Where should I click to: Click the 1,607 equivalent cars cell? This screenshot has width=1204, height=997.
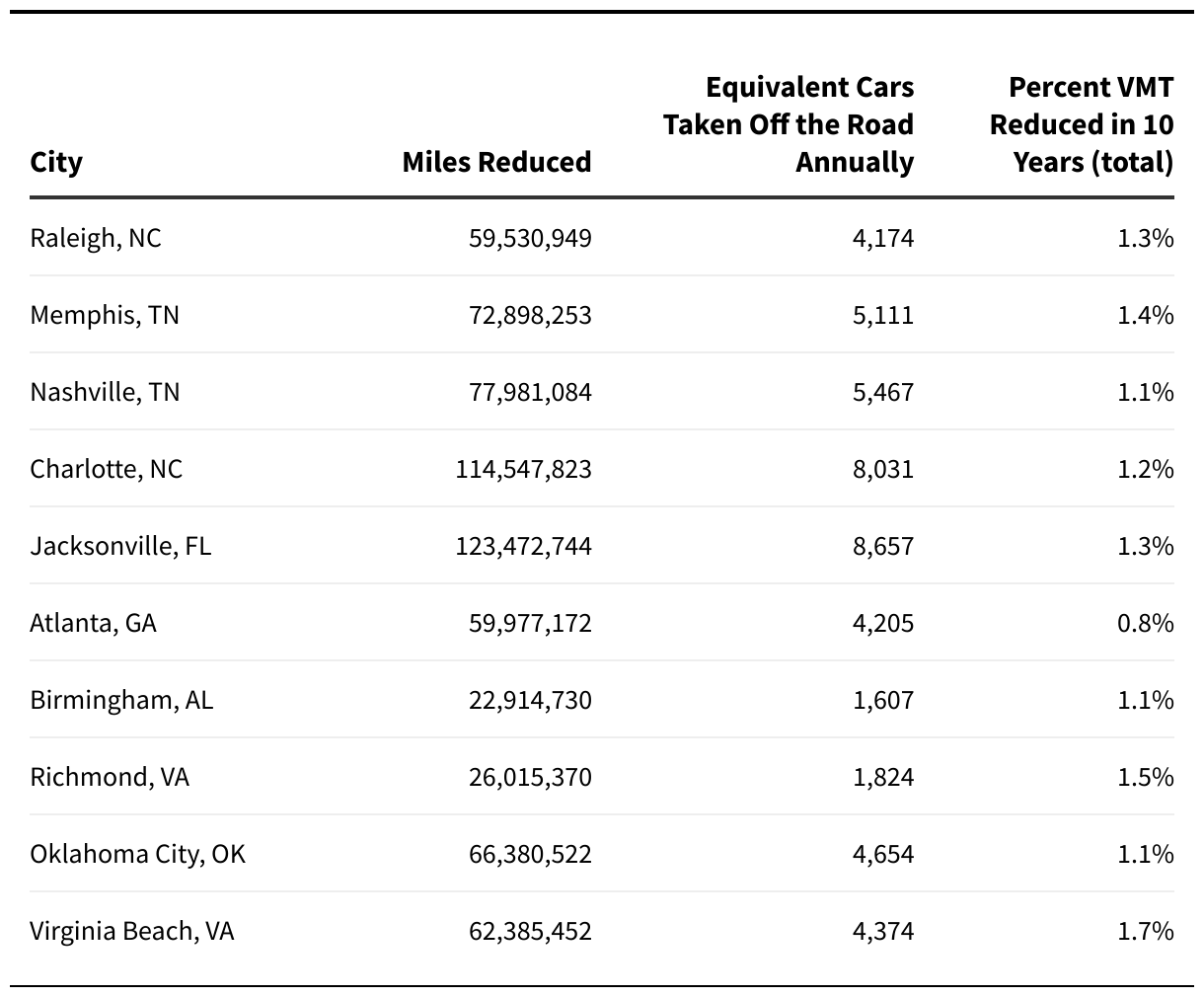[883, 700]
